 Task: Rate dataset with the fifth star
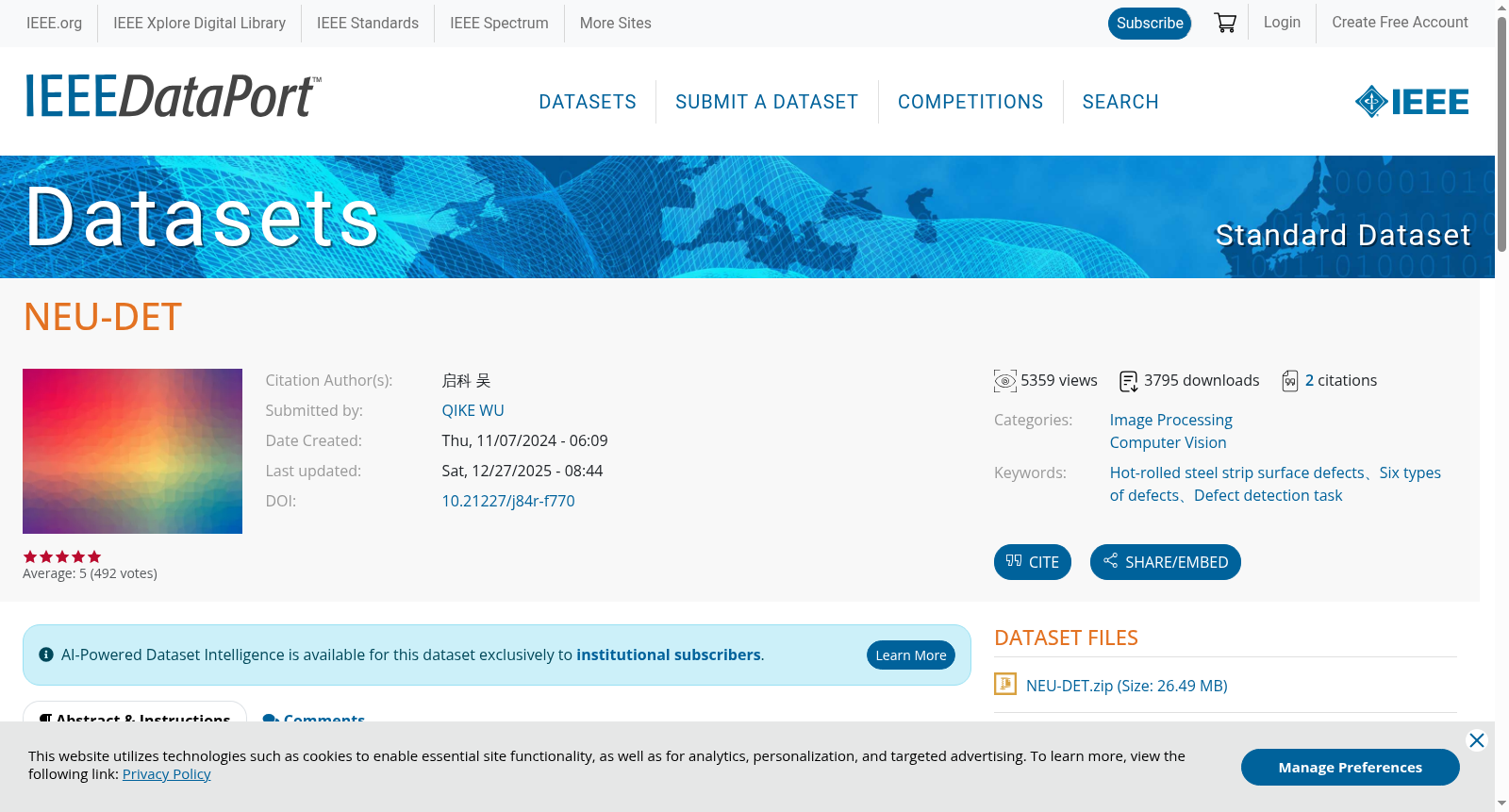click(94, 556)
